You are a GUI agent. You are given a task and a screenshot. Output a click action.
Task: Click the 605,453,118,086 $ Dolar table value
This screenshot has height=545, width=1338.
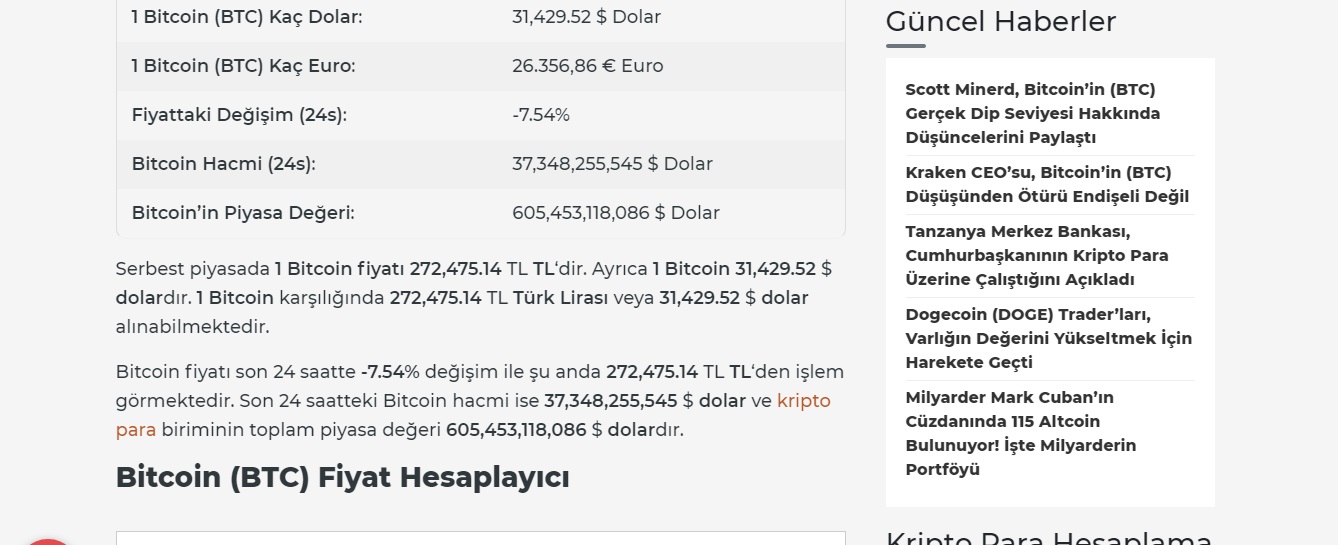click(616, 213)
